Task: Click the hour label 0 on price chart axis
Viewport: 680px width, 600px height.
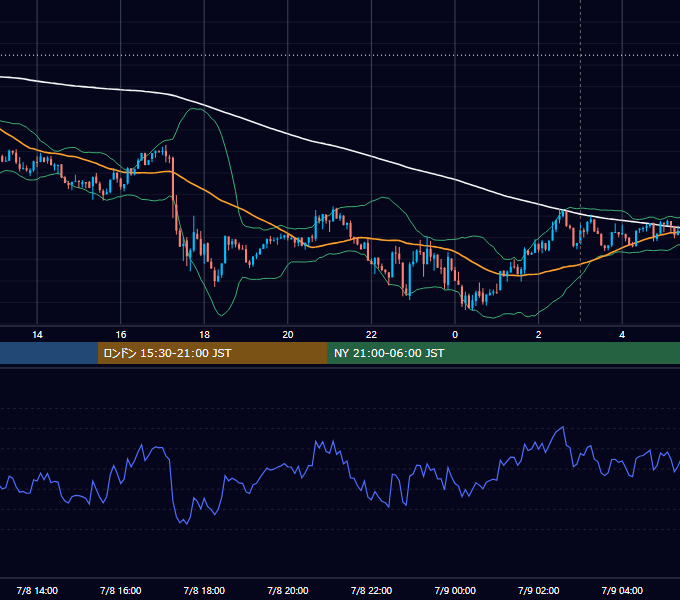Action: coord(455,335)
